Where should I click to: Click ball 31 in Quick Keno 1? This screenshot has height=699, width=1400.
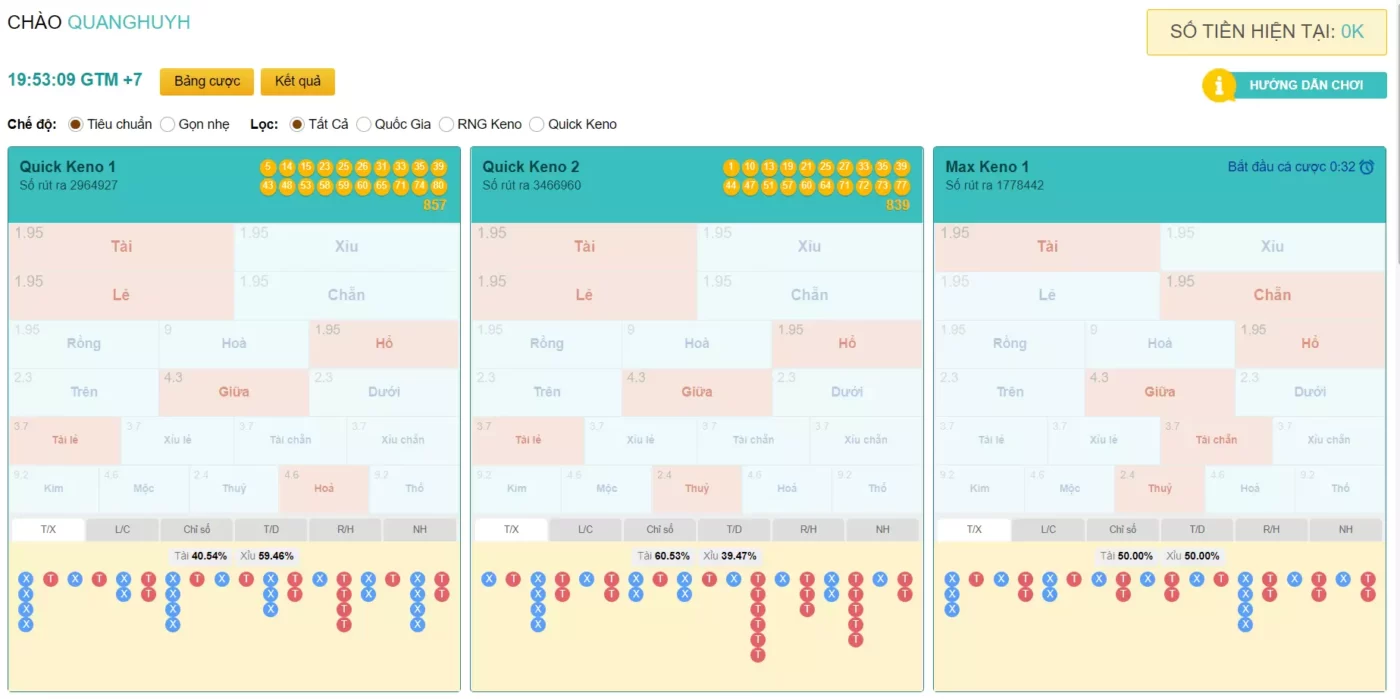(x=382, y=167)
